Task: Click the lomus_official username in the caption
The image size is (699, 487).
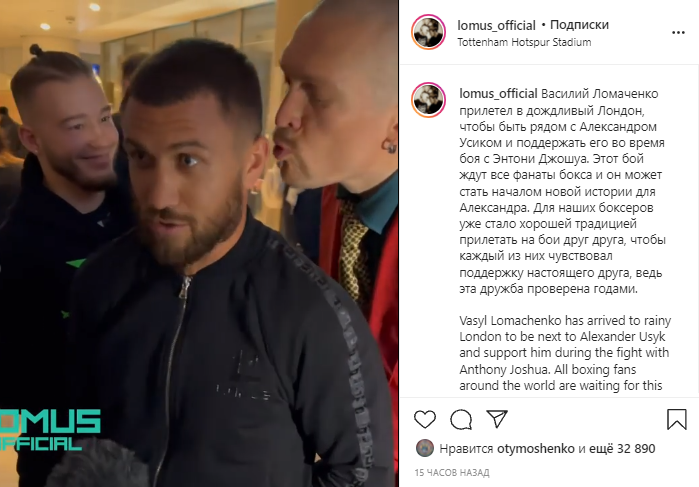Action: point(498,94)
